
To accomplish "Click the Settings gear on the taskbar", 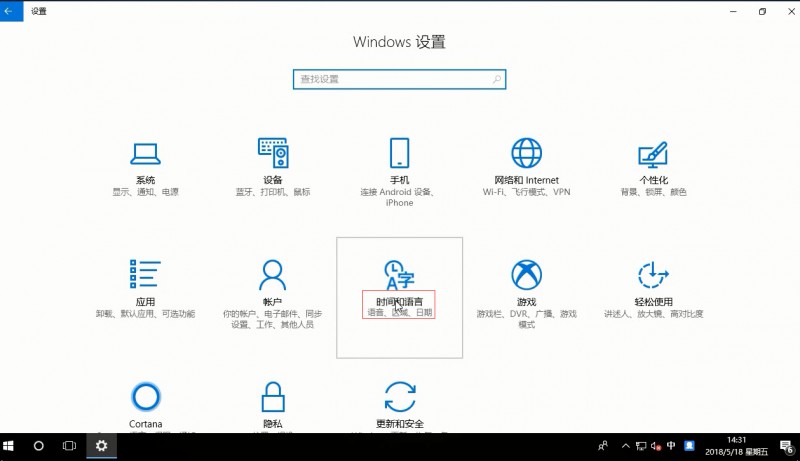I will coord(101,446).
